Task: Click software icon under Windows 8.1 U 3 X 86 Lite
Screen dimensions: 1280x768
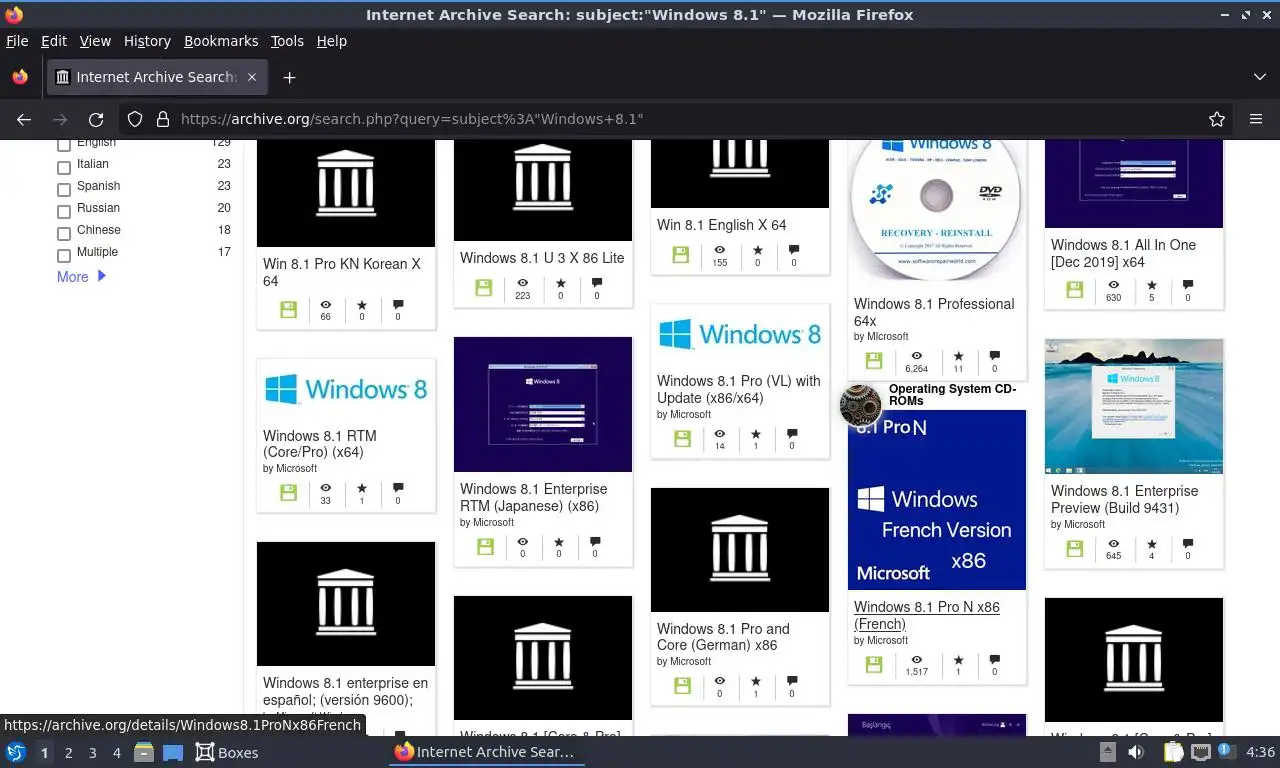Action: tap(484, 288)
